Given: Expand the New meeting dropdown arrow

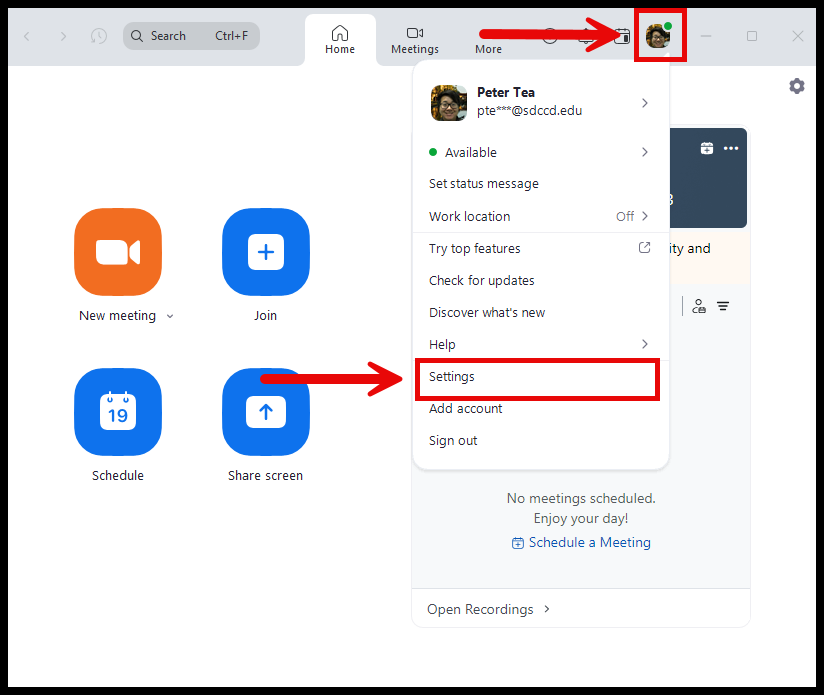Looking at the screenshot, I should pyautogui.click(x=170, y=316).
